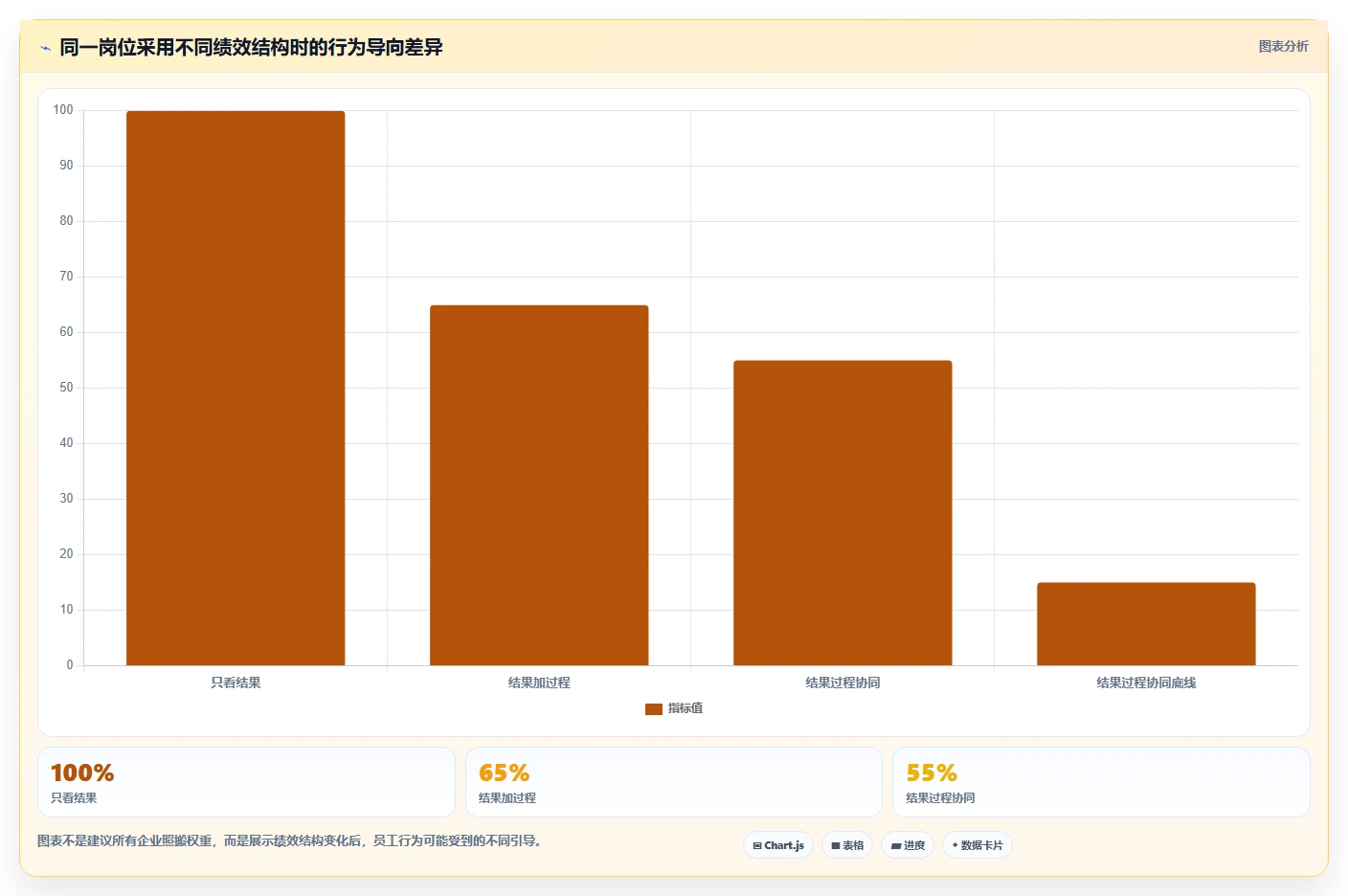This screenshot has width=1348, height=896.
Task: Click the 只看结果 x-axis label
Action: pyautogui.click(x=236, y=683)
